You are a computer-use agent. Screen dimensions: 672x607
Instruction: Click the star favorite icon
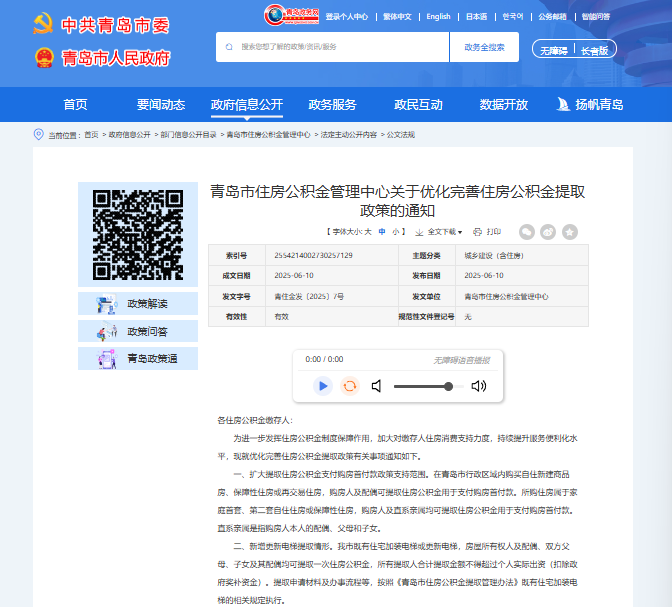tap(570, 231)
